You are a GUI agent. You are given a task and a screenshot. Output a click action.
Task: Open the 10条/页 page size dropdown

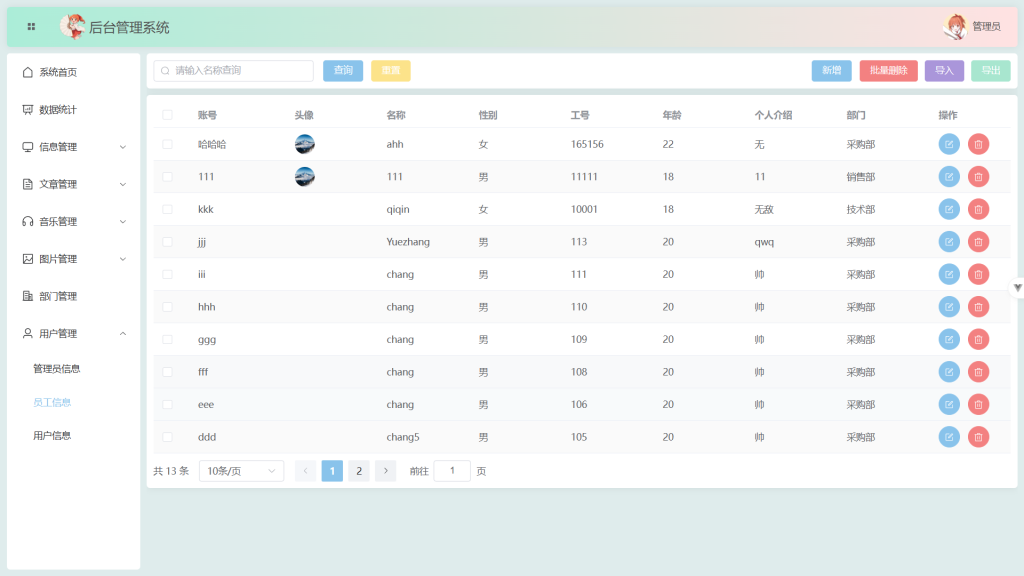pos(241,471)
